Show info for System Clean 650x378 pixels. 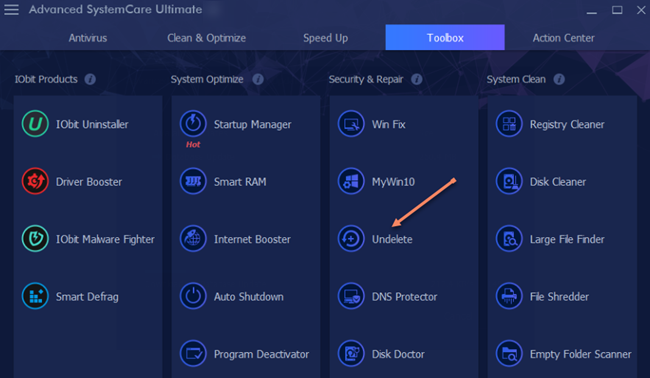[559, 79]
